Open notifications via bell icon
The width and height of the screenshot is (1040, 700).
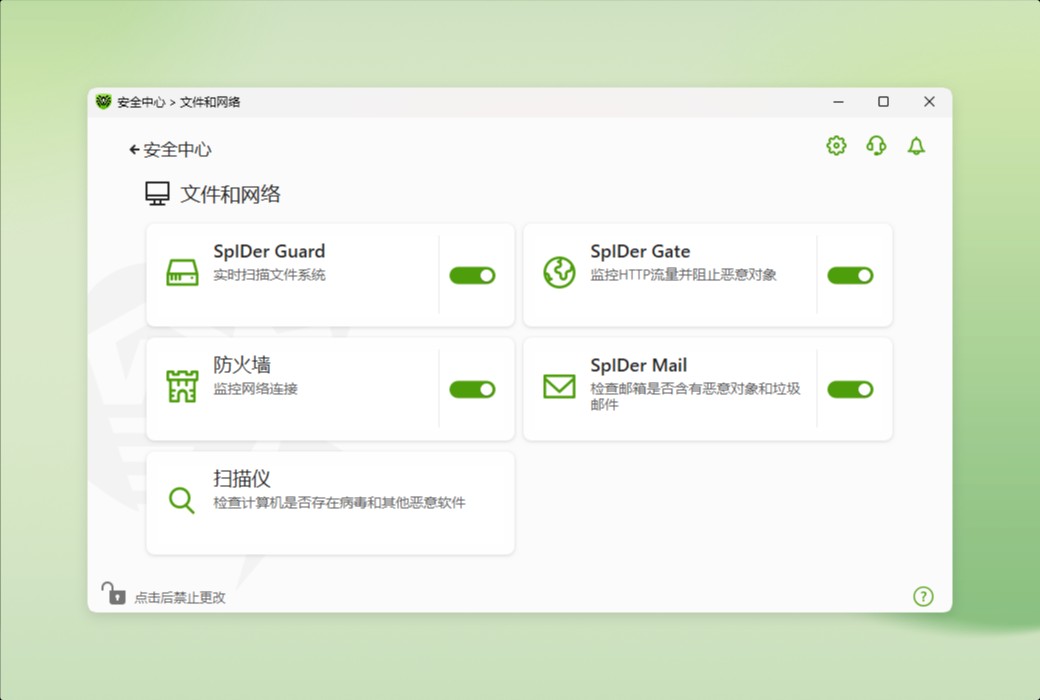(x=916, y=145)
